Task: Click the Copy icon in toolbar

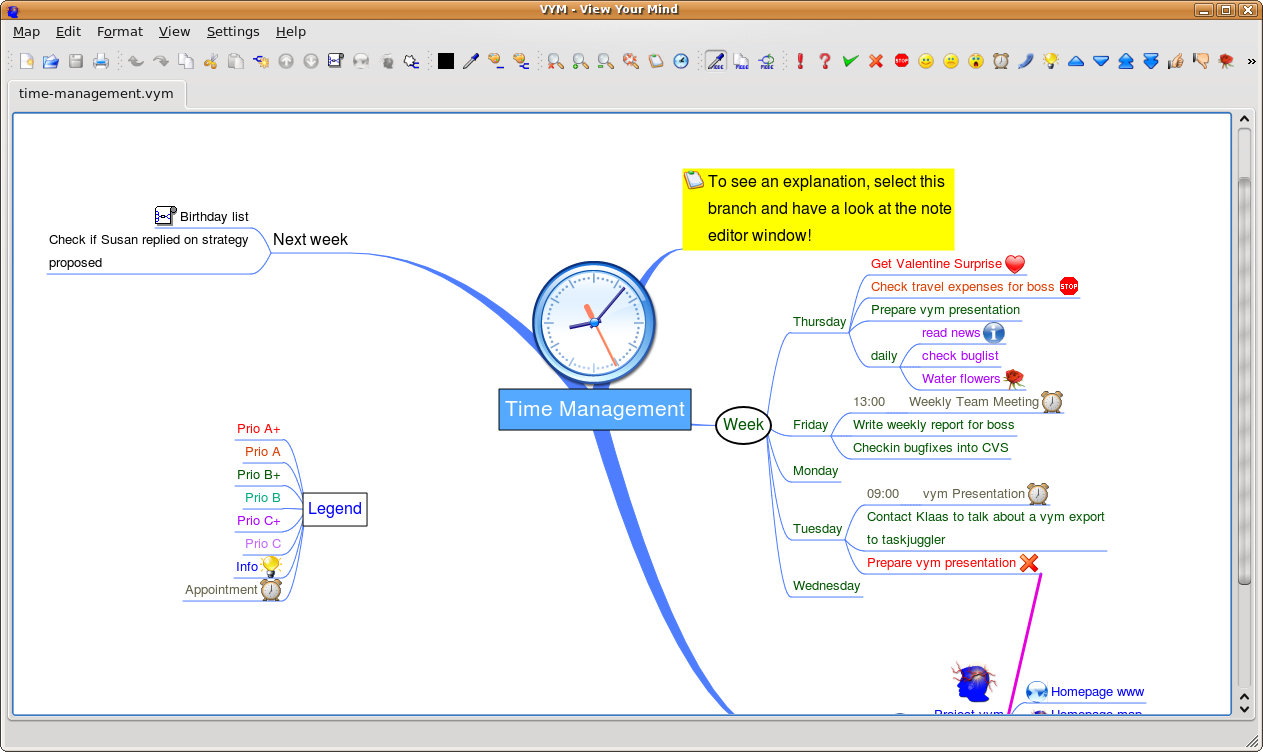Action: (186, 61)
